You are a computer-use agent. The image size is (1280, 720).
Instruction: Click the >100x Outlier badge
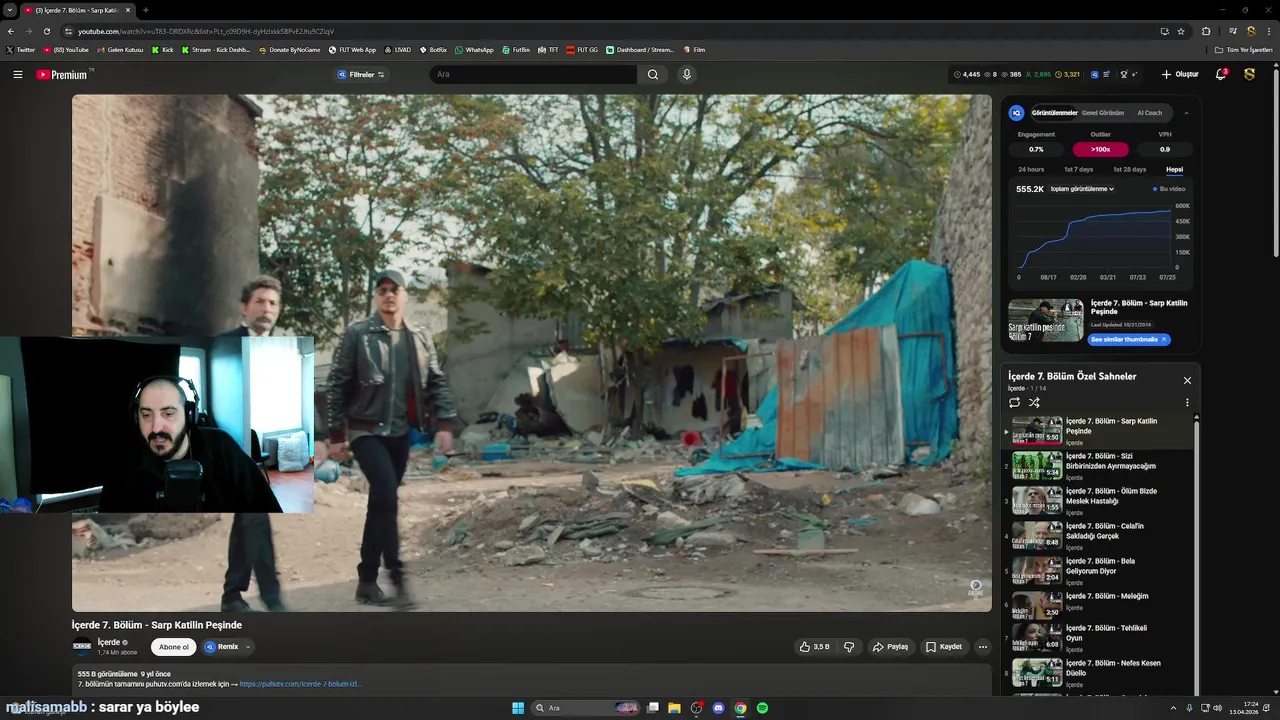click(x=1100, y=149)
